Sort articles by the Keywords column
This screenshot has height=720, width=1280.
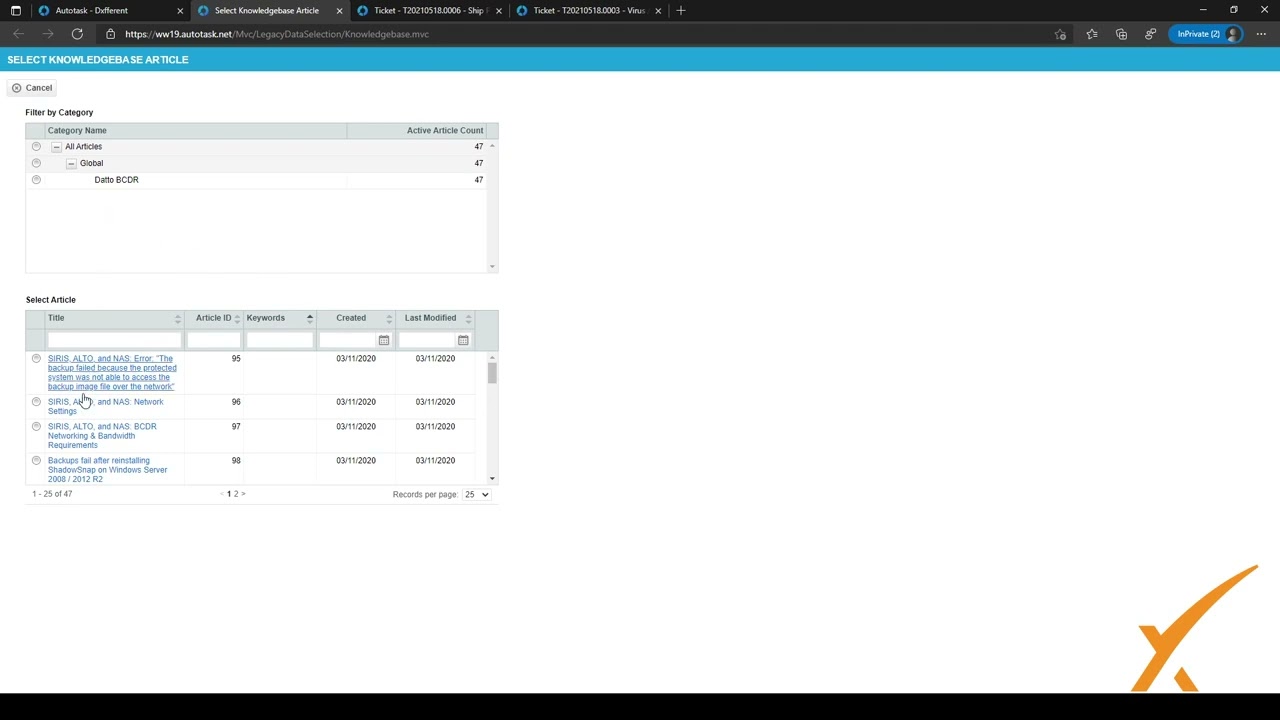(x=280, y=318)
